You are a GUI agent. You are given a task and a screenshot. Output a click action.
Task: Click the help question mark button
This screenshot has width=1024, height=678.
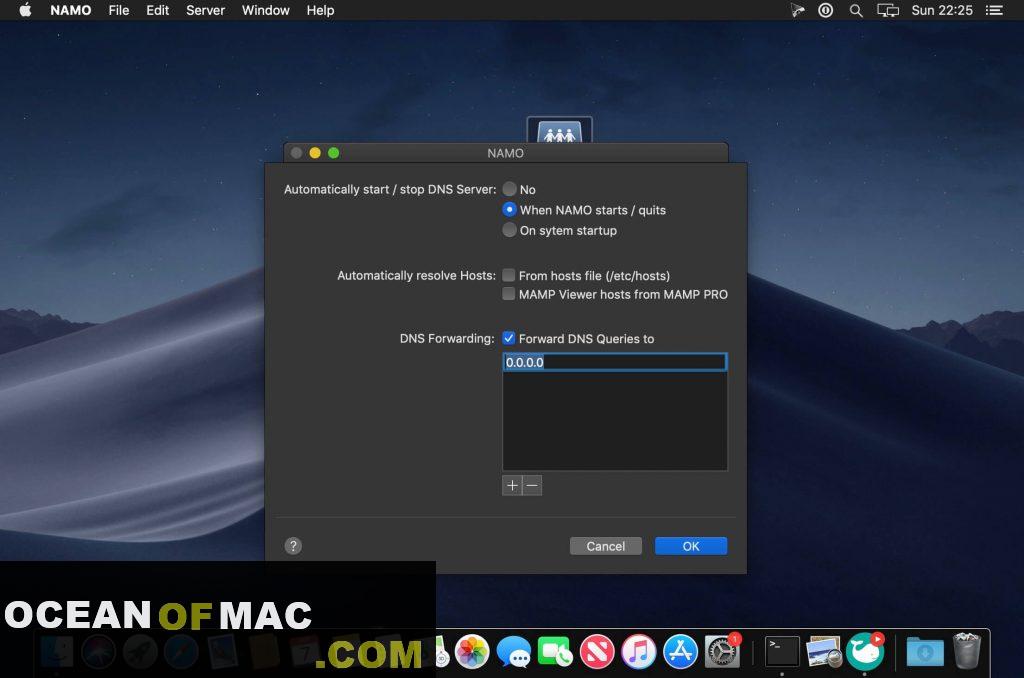click(293, 546)
